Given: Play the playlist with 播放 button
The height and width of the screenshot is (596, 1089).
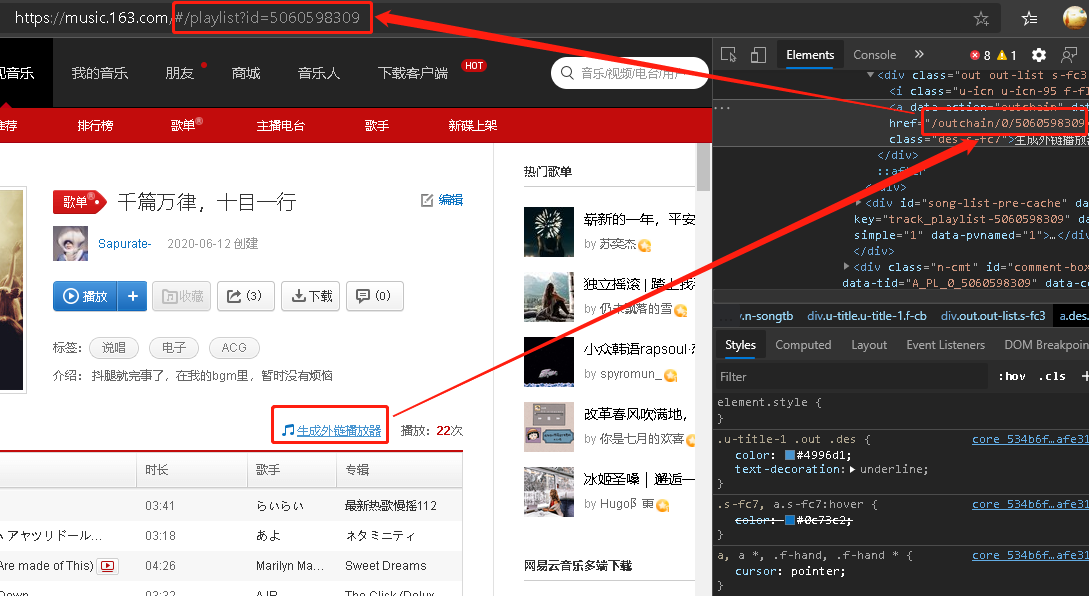Looking at the screenshot, I should pyautogui.click(x=85, y=297).
